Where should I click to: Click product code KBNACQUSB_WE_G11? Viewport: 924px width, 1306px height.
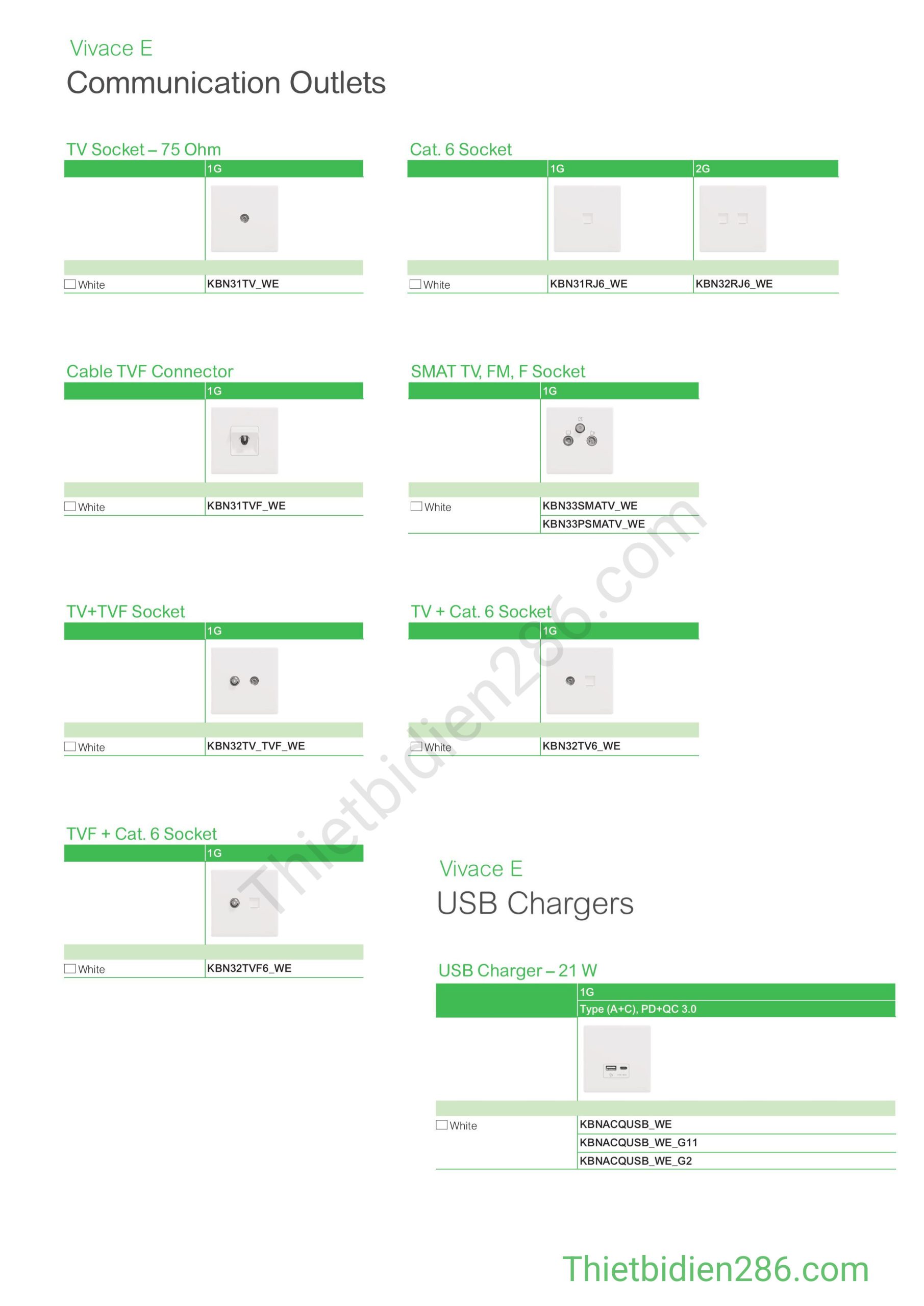(x=638, y=1142)
